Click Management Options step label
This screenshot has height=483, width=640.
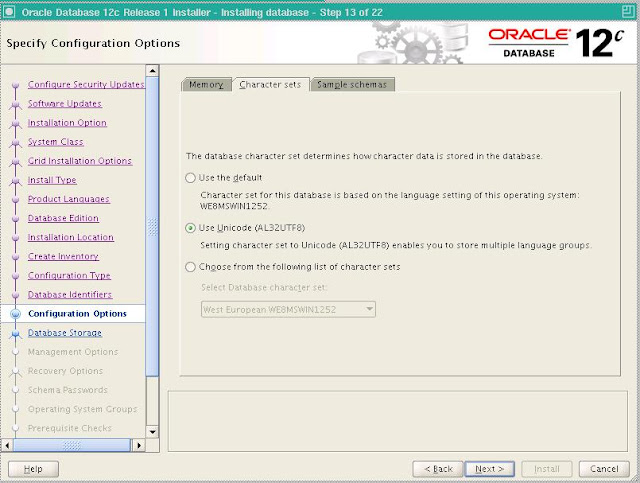73,352
